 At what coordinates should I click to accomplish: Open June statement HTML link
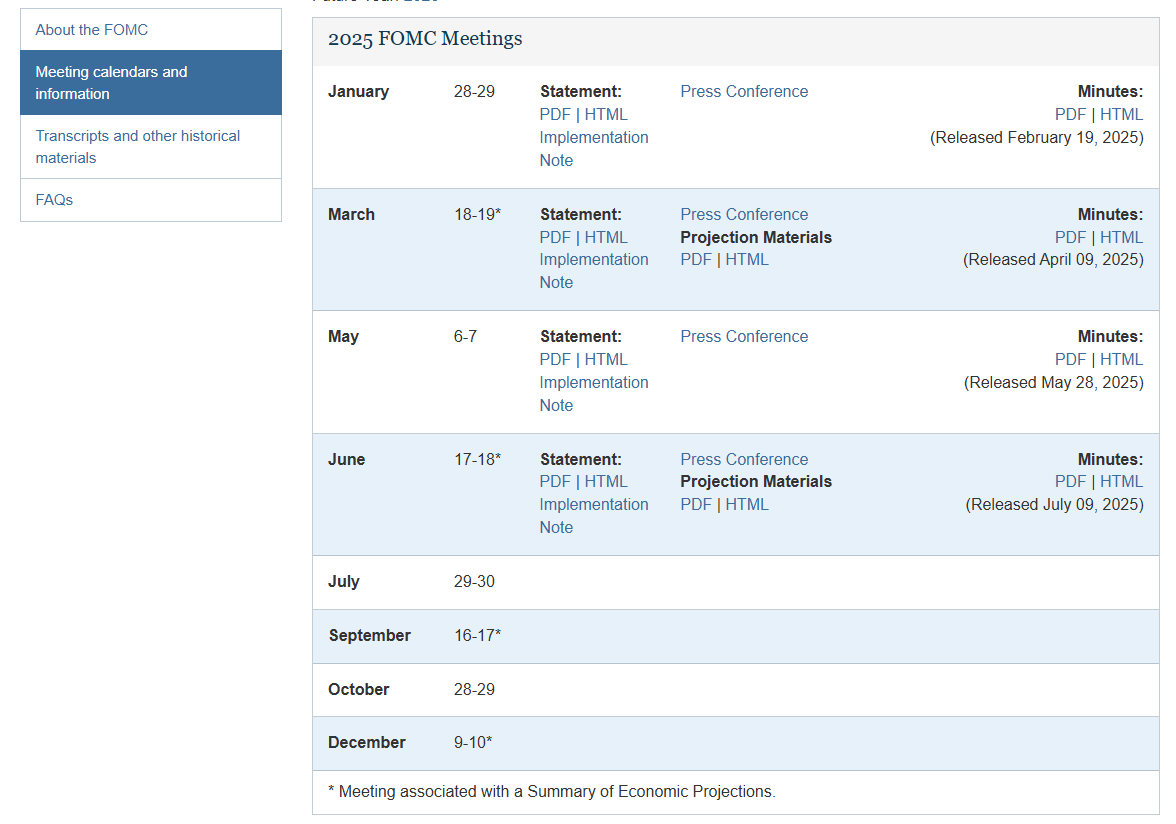click(x=606, y=482)
